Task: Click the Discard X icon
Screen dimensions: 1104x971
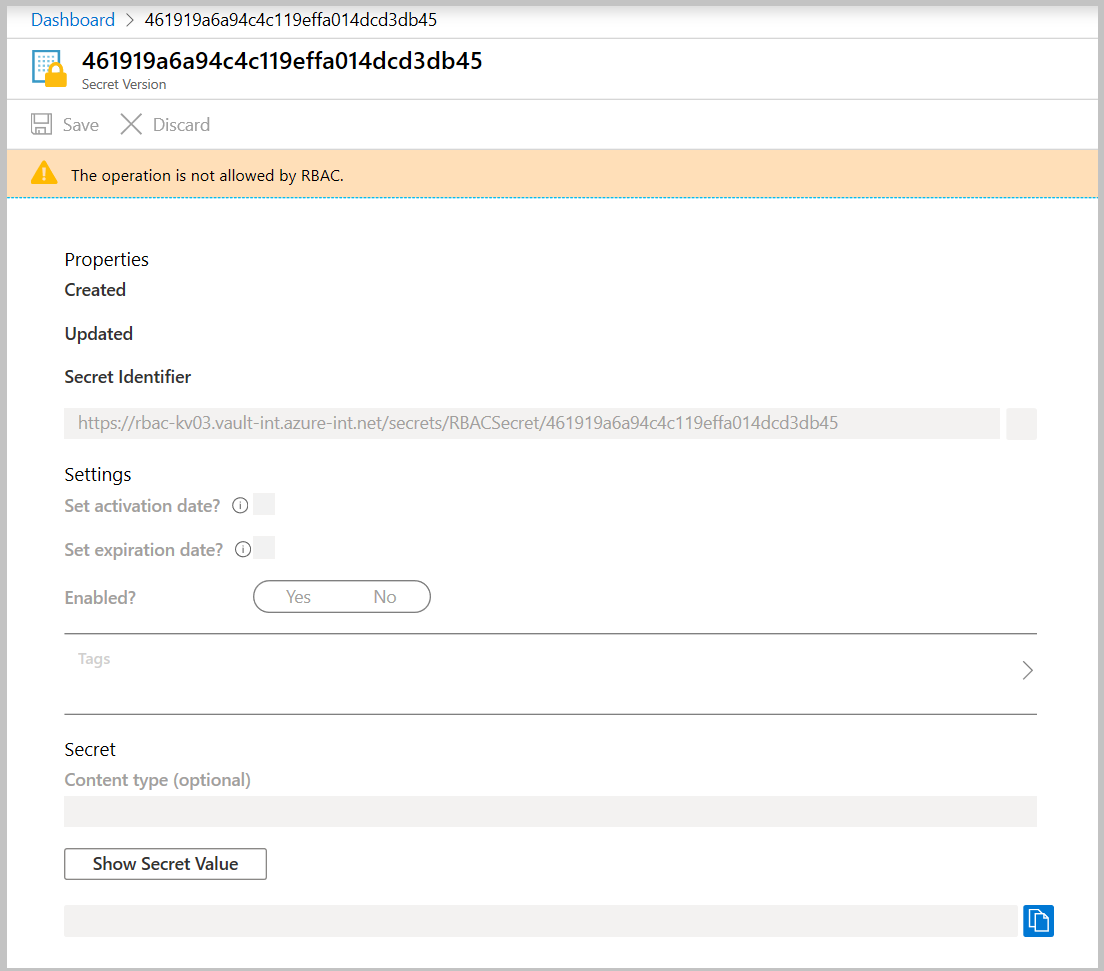Action: pyautogui.click(x=131, y=125)
